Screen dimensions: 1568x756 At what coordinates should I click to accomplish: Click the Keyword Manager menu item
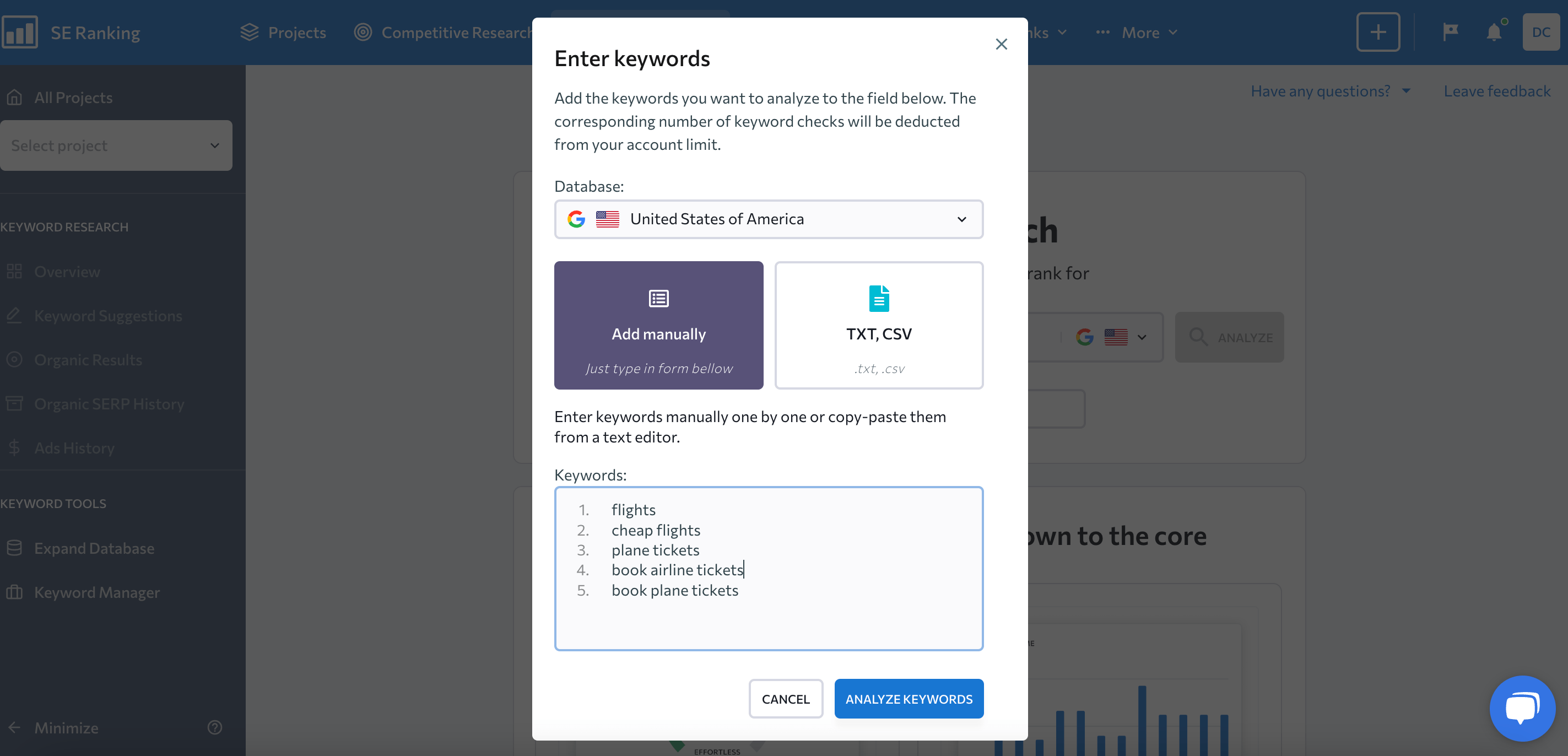click(x=97, y=592)
